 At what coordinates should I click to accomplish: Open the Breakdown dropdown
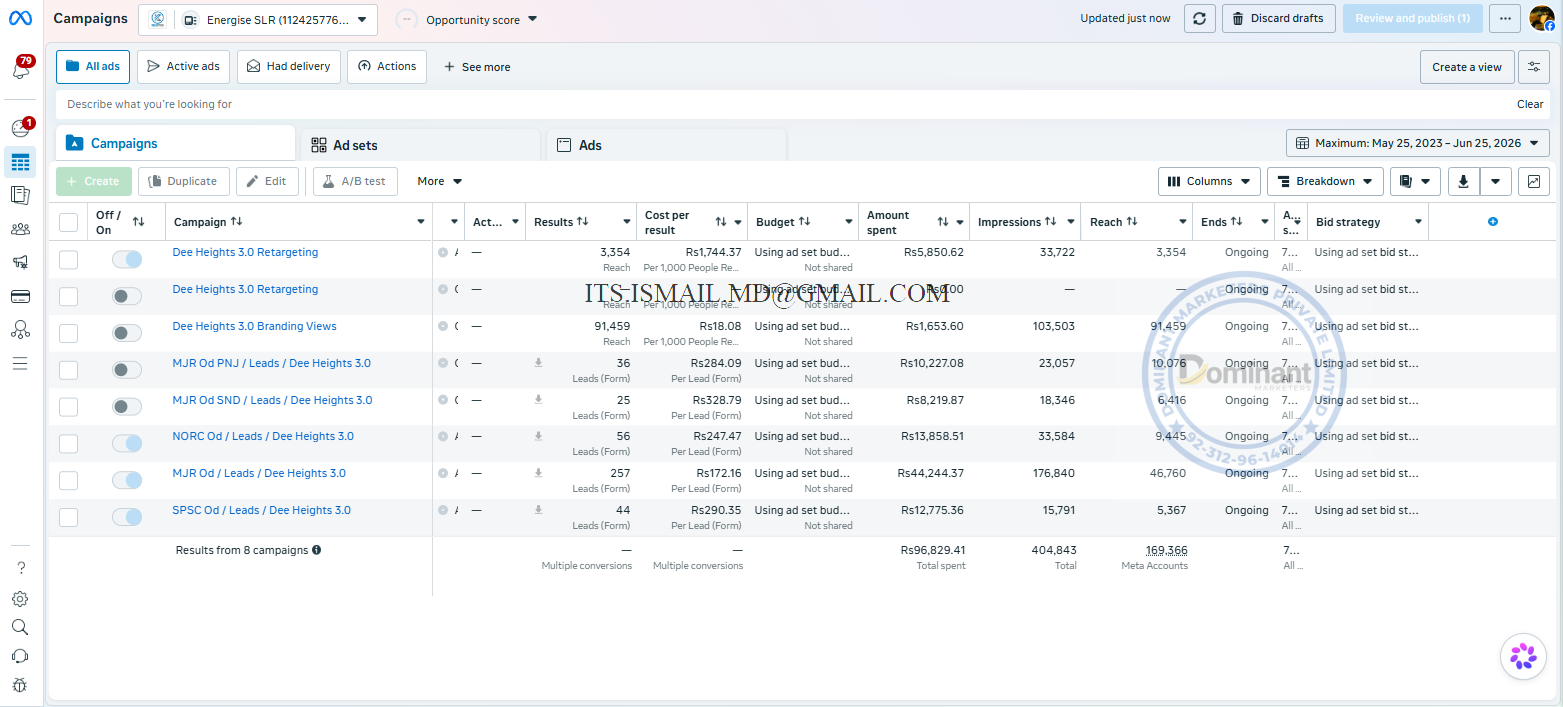1325,181
